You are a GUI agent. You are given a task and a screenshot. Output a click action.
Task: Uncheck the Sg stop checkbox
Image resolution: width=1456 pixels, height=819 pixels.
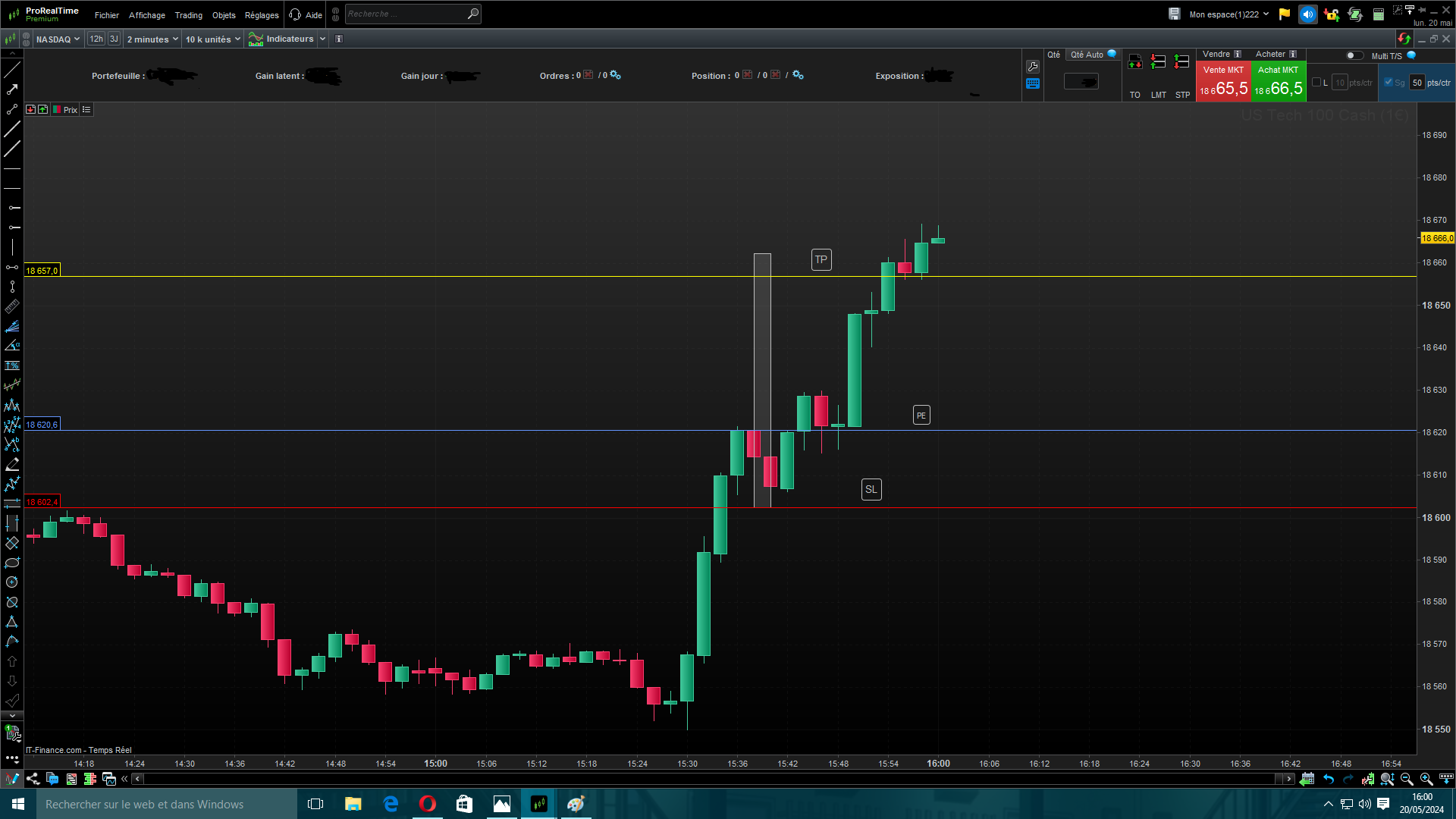[x=1389, y=83]
